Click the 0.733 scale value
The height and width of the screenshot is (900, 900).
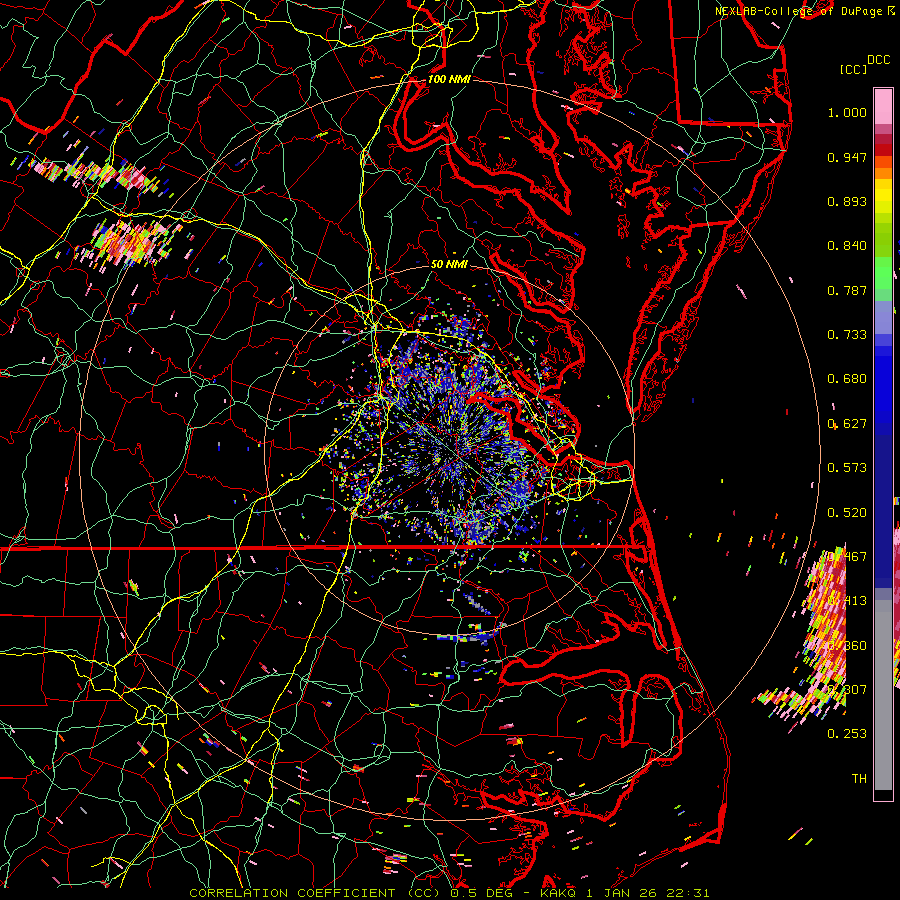pos(847,335)
